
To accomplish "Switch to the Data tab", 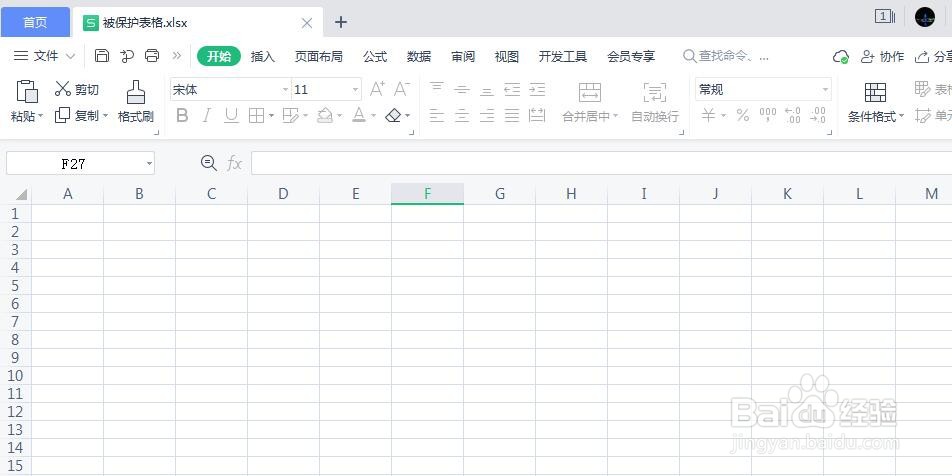I will 419,56.
